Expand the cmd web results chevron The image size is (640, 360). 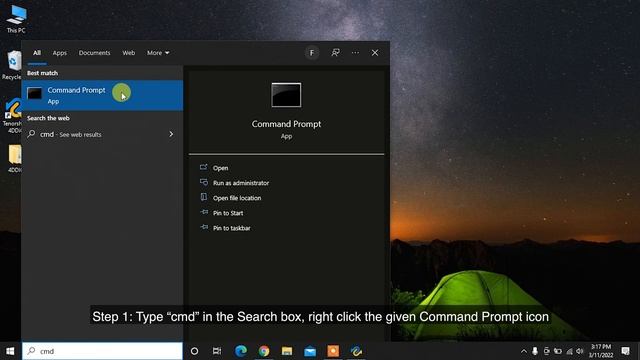coord(171,134)
